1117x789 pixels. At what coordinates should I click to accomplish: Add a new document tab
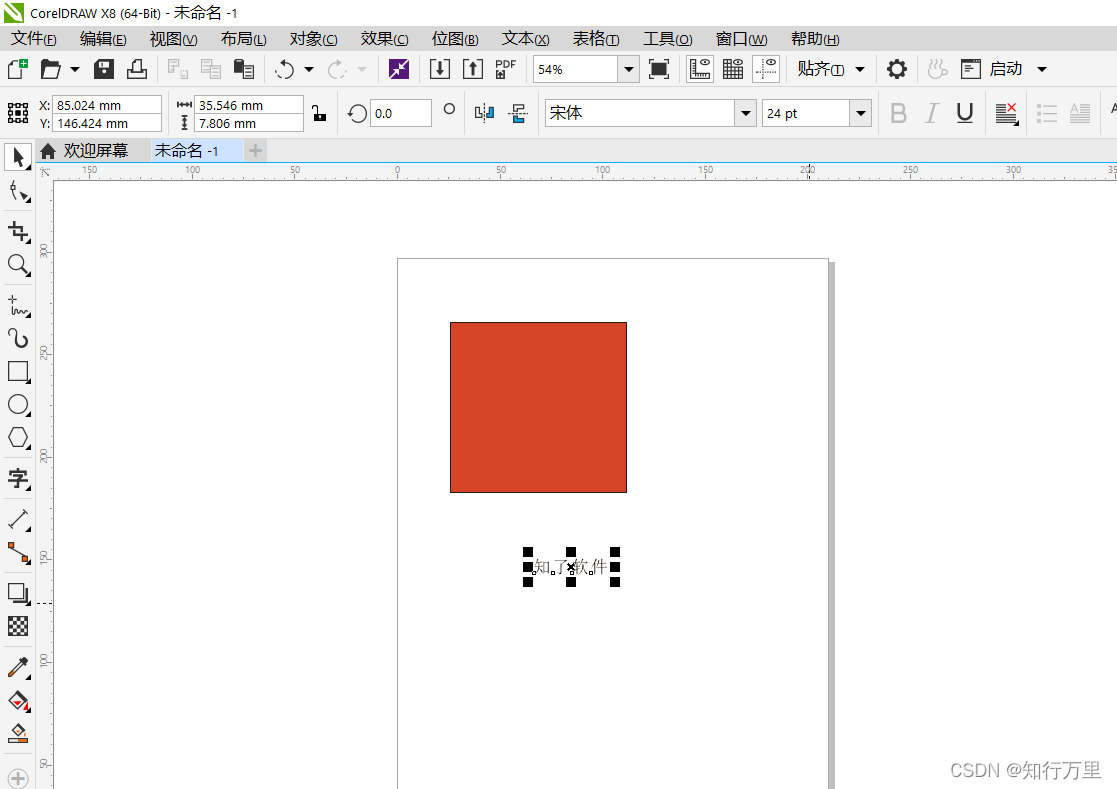pos(255,151)
